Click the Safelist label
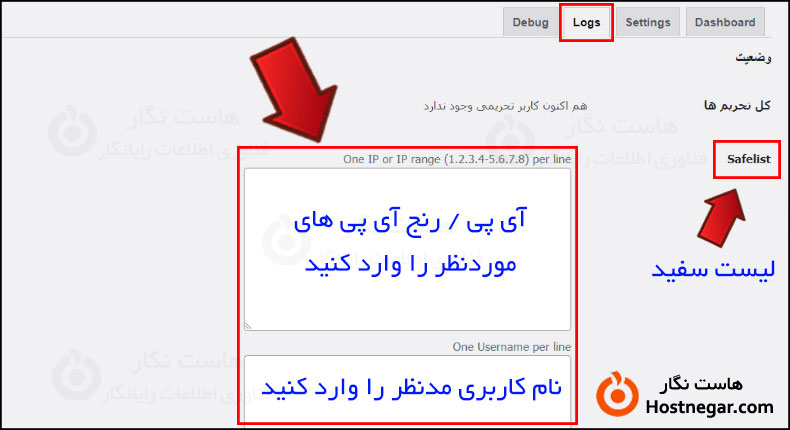The height and width of the screenshot is (430, 790). tap(748, 159)
